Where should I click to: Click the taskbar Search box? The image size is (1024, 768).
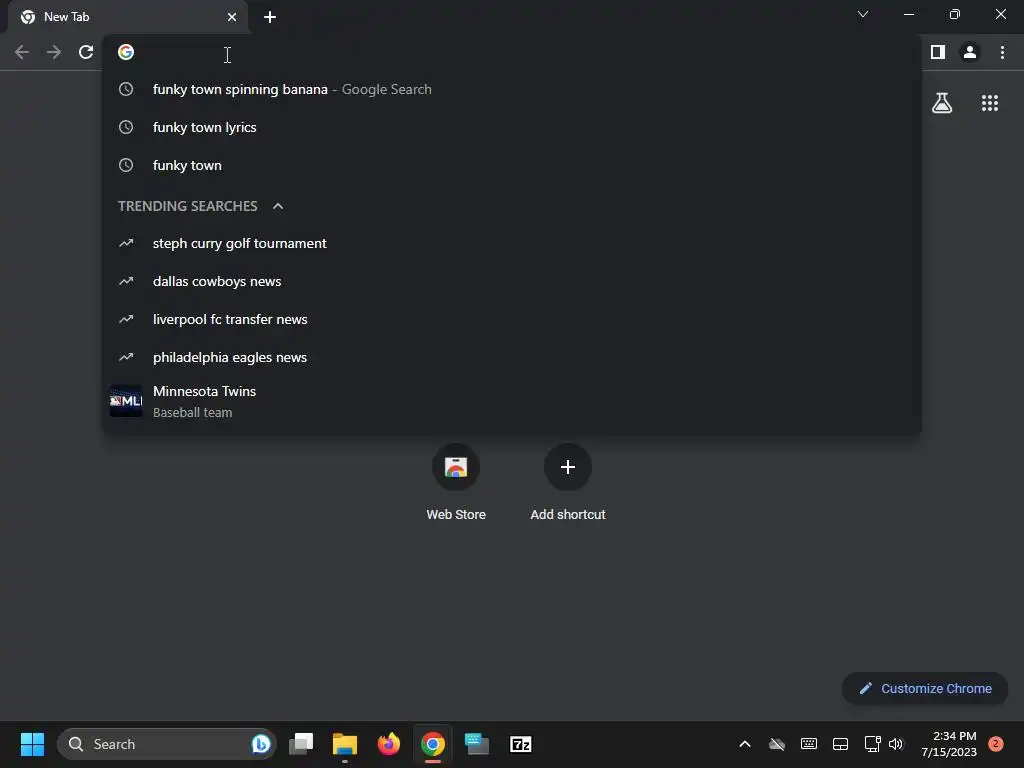pyautogui.click(x=167, y=744)
